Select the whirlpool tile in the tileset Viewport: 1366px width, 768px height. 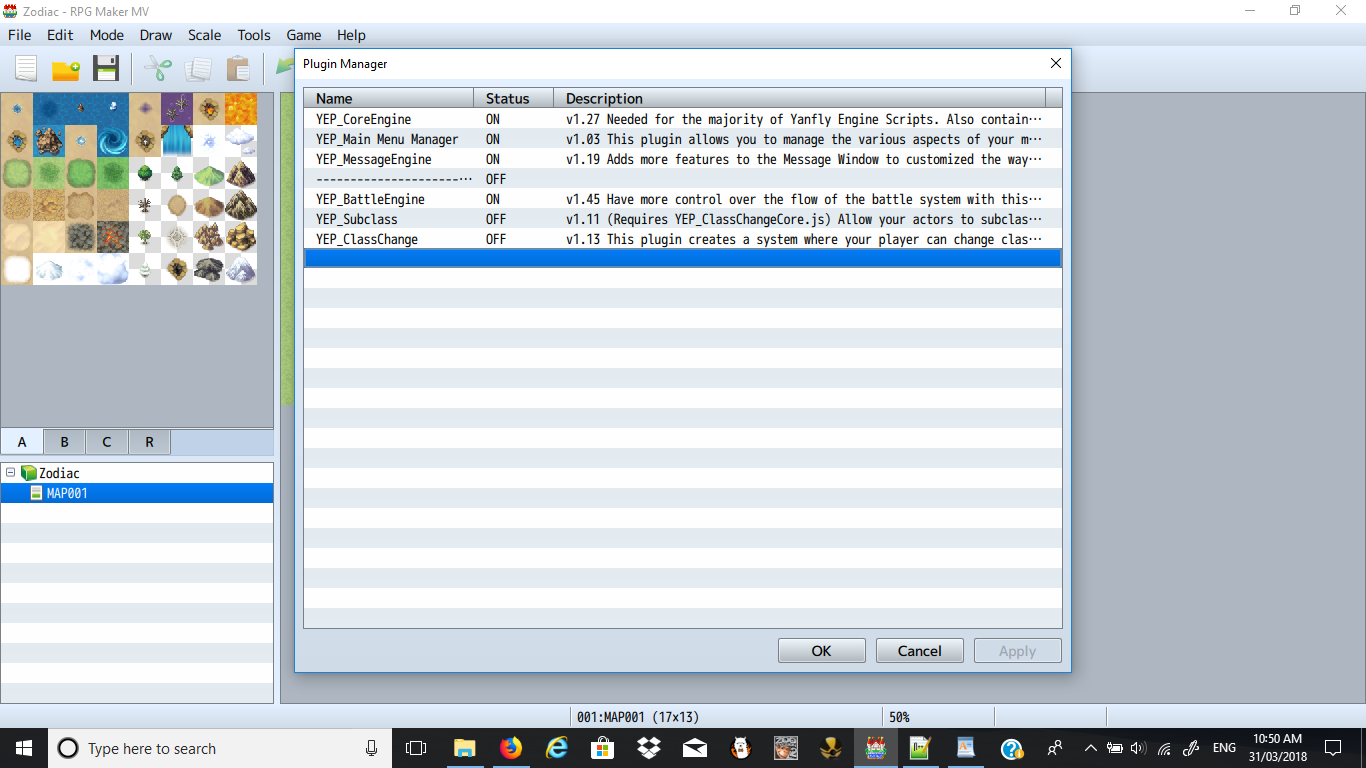coord(113,141)
